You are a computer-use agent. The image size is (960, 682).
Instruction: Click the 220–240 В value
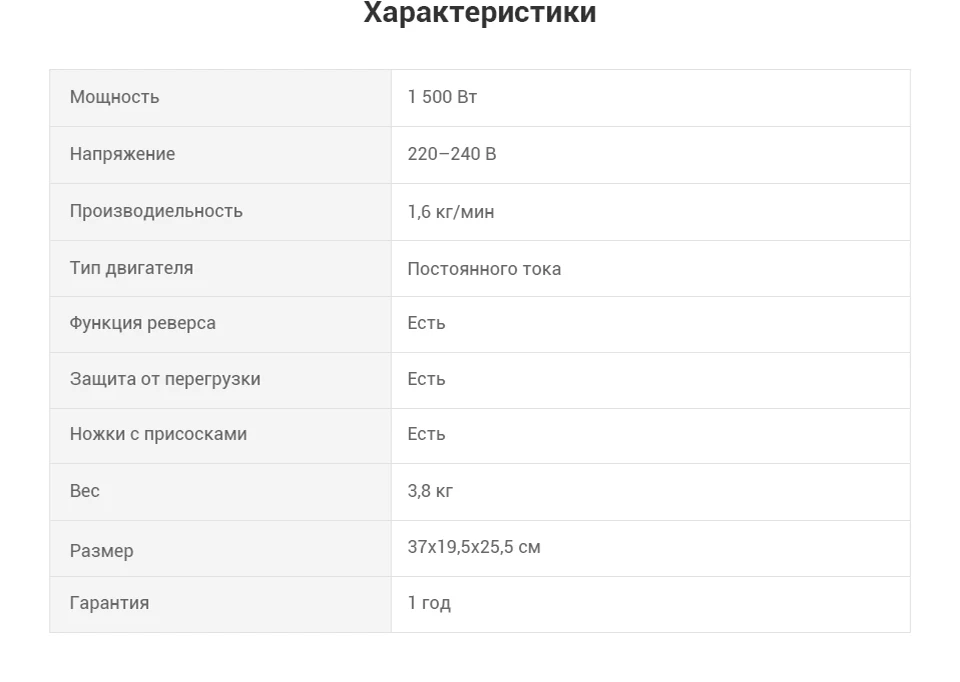click(452, 154)
